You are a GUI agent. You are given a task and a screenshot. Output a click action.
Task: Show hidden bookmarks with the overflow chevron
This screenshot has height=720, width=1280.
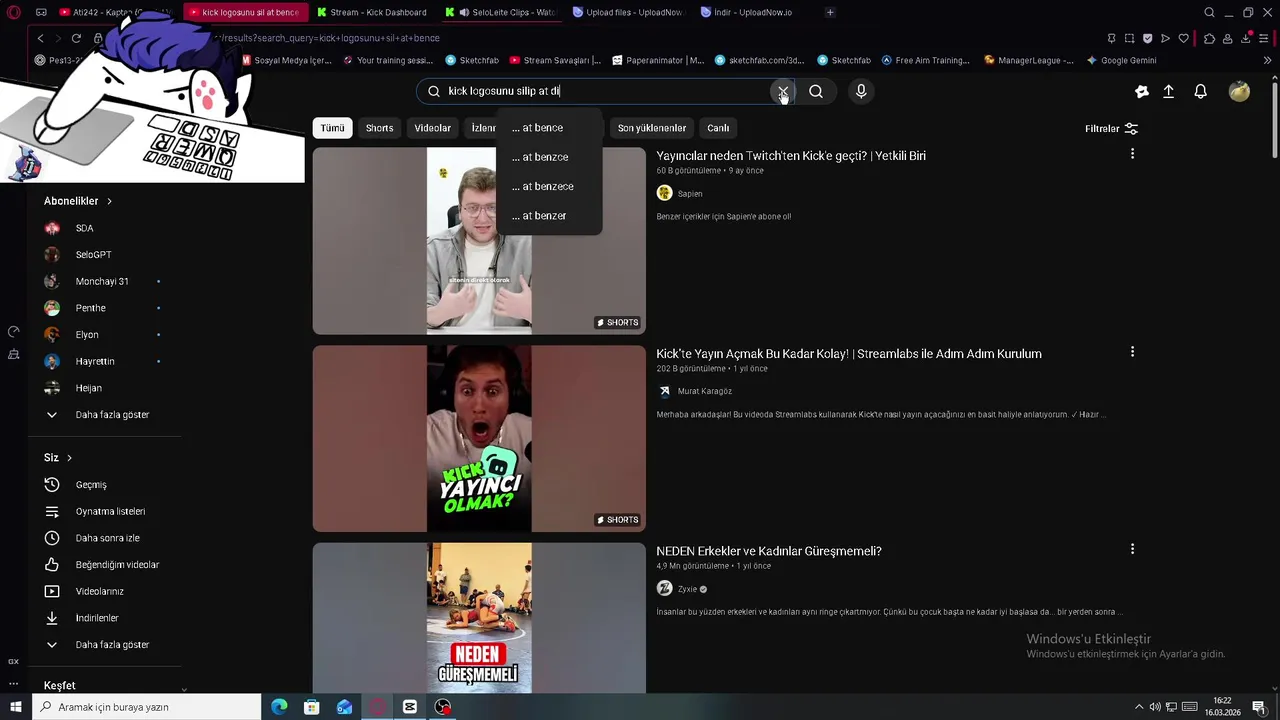pyautogui.click(x=1268, y=60)
